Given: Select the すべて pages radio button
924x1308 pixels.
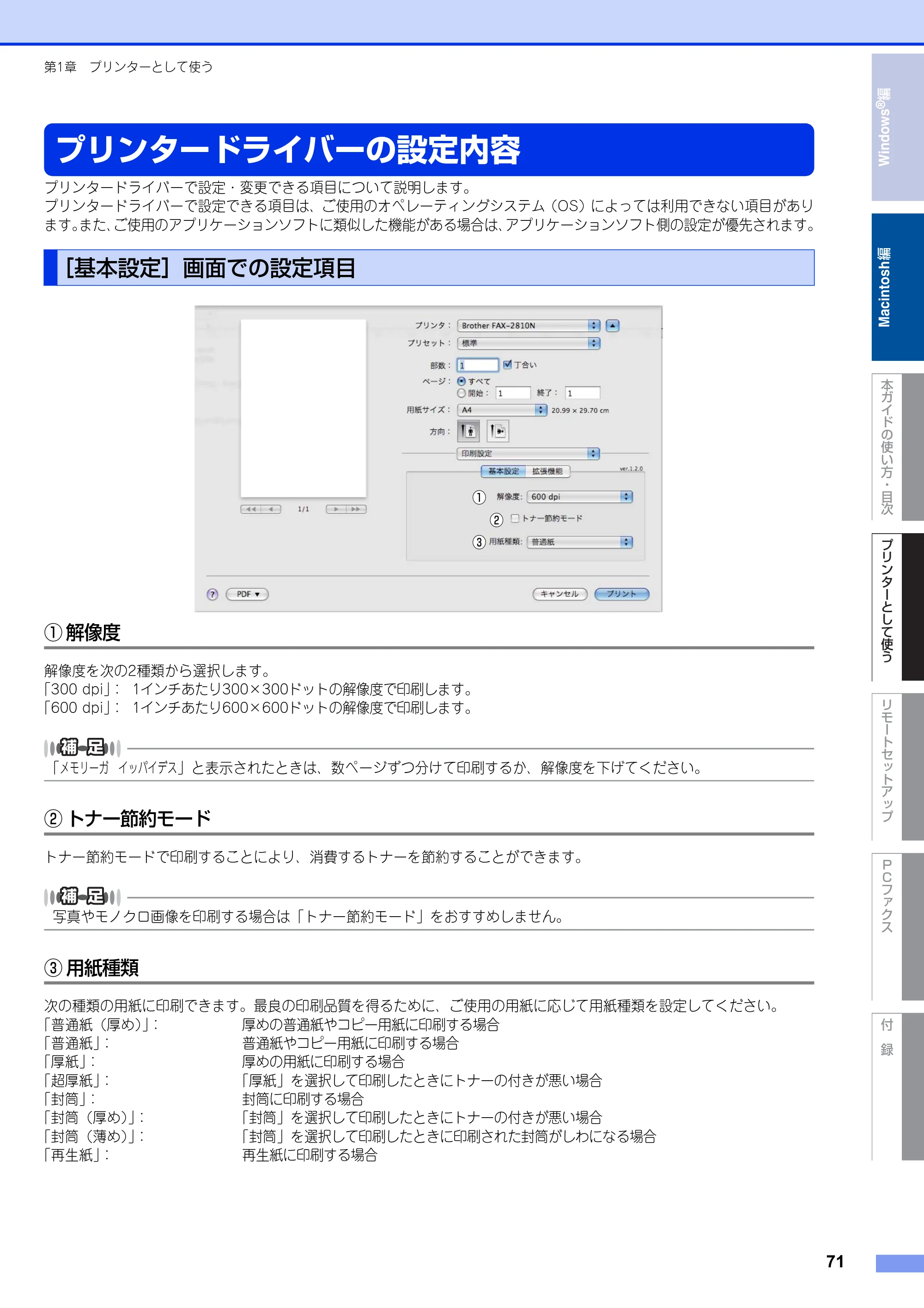Looking at the screenshot, I should 462,381.
